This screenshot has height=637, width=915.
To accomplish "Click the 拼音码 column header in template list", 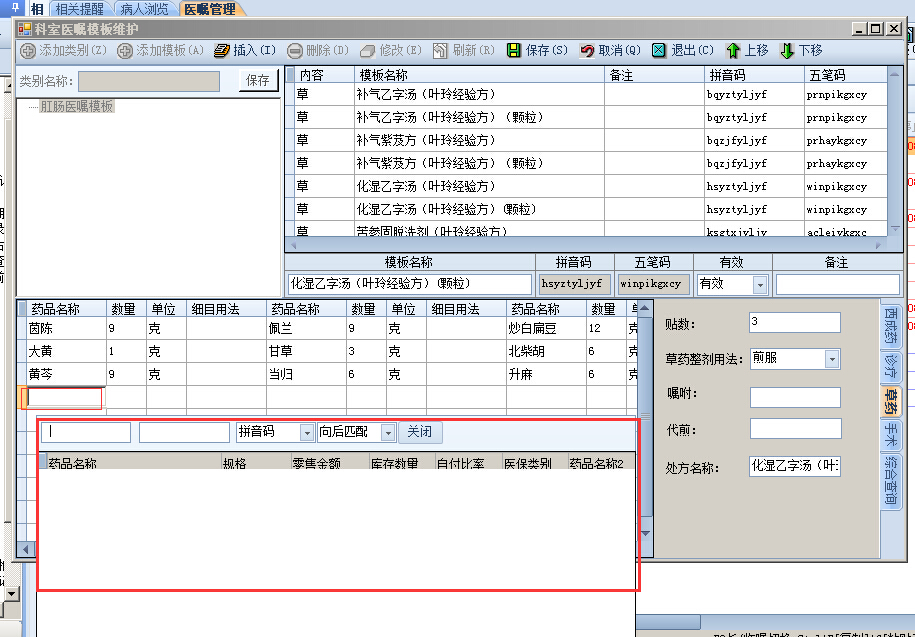I will (754, 75).
